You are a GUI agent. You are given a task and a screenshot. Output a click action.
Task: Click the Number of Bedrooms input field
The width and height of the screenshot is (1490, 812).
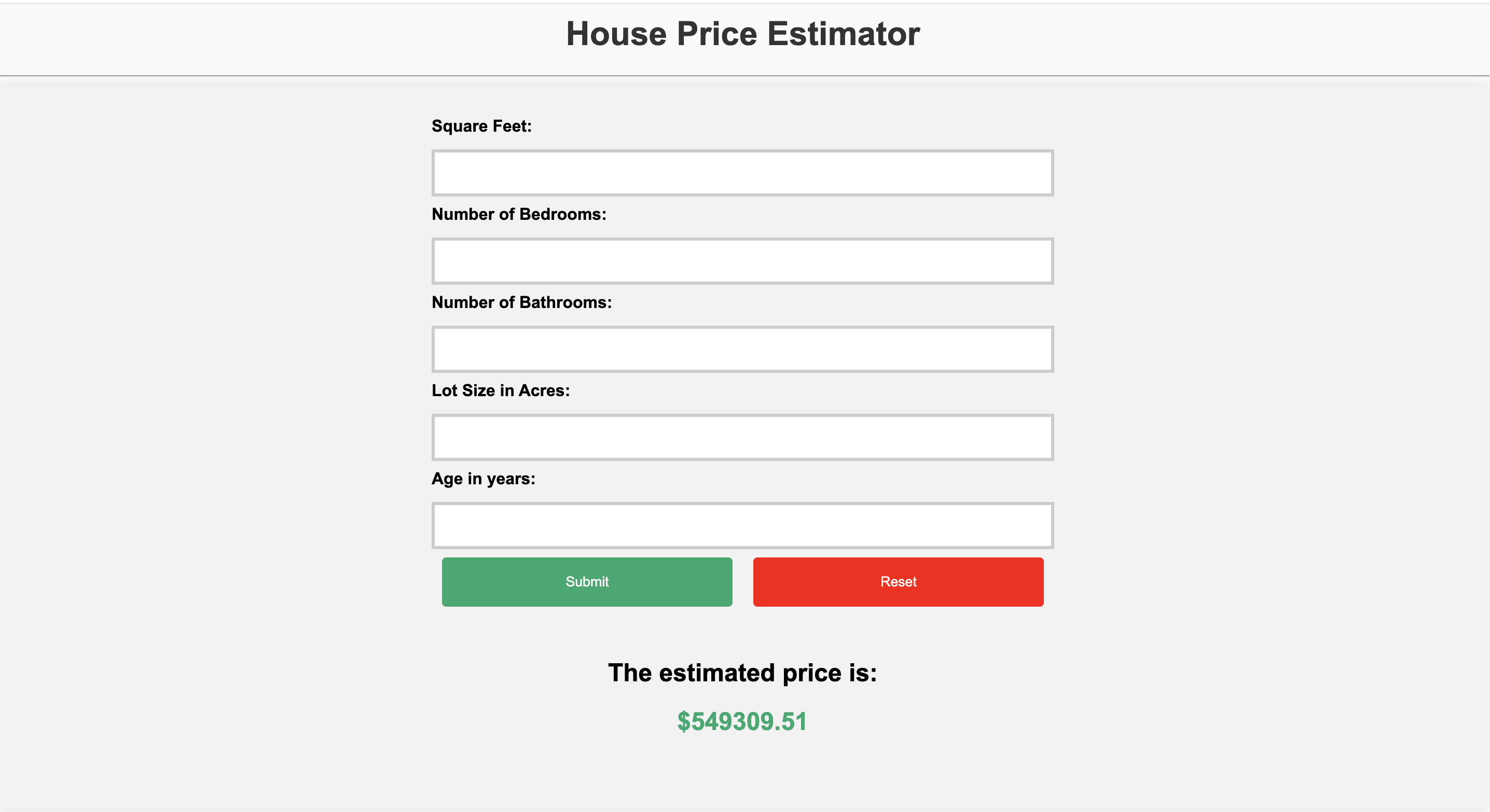coord(742,261)
